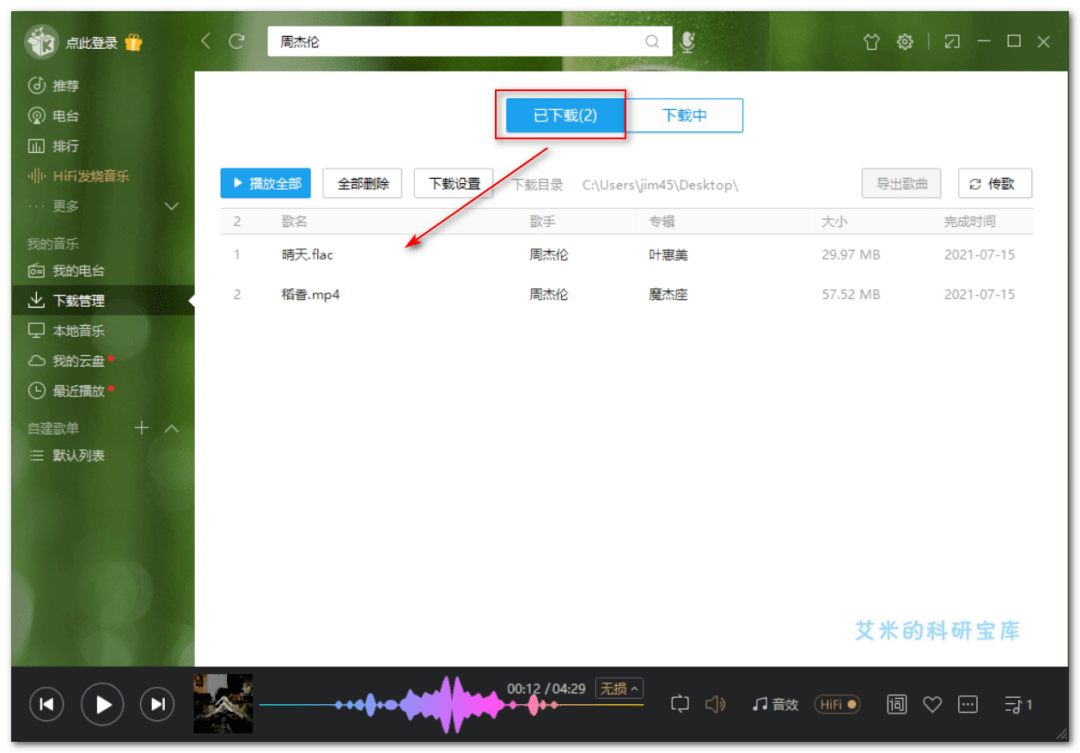Viewport: 1080px width, 753px height.
Task: Open HiFi发烧音乐 section
Action: coord(79,176)
